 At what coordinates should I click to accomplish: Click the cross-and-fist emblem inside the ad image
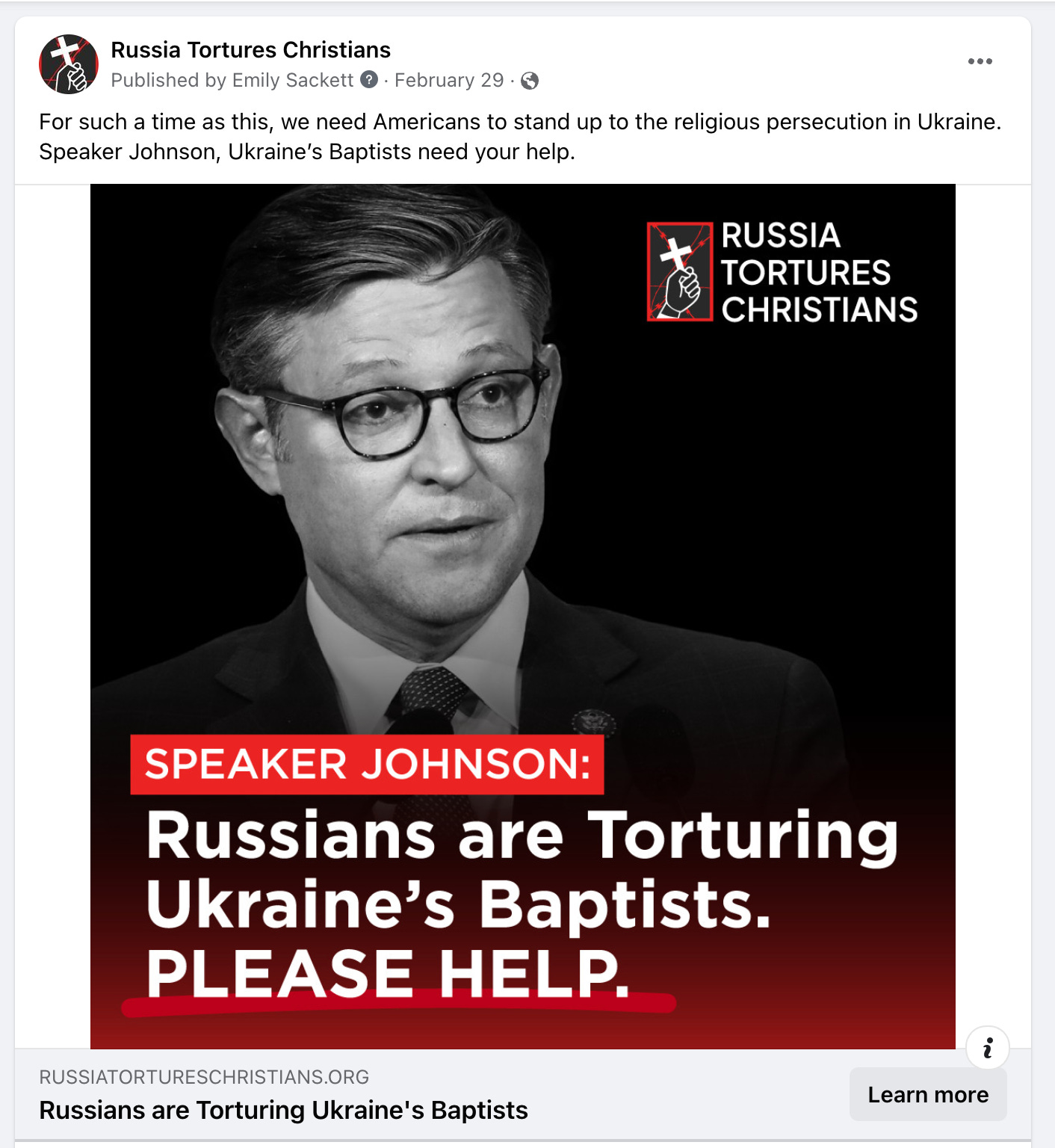tap(680, 271)
